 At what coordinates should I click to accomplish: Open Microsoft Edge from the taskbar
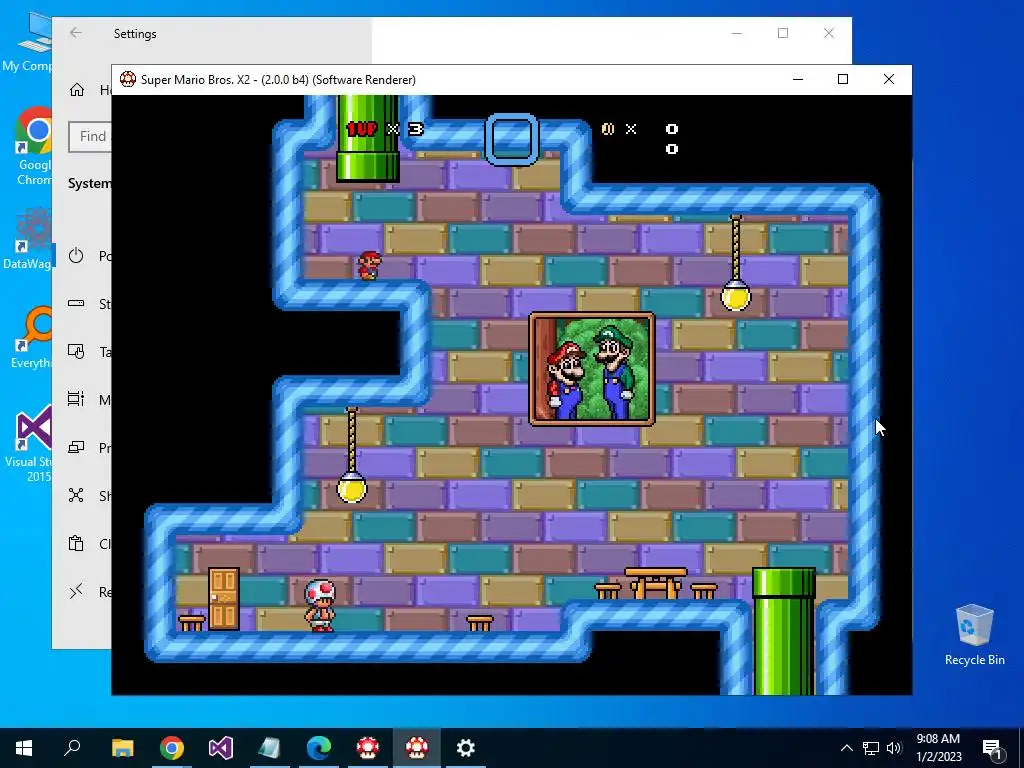319,748
